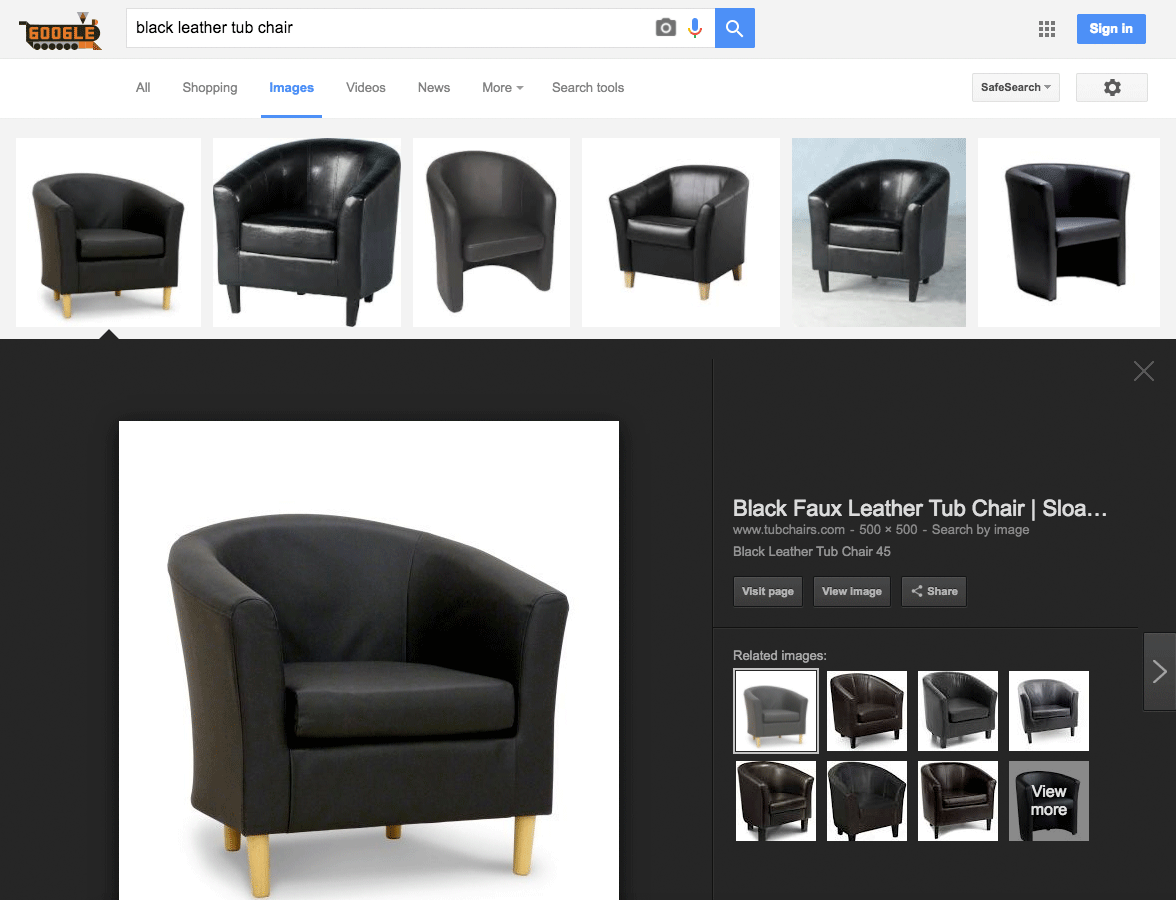This screenshot has height=900, width=1176.
Task: Select the Images tab
Action: tap(291, 88)
